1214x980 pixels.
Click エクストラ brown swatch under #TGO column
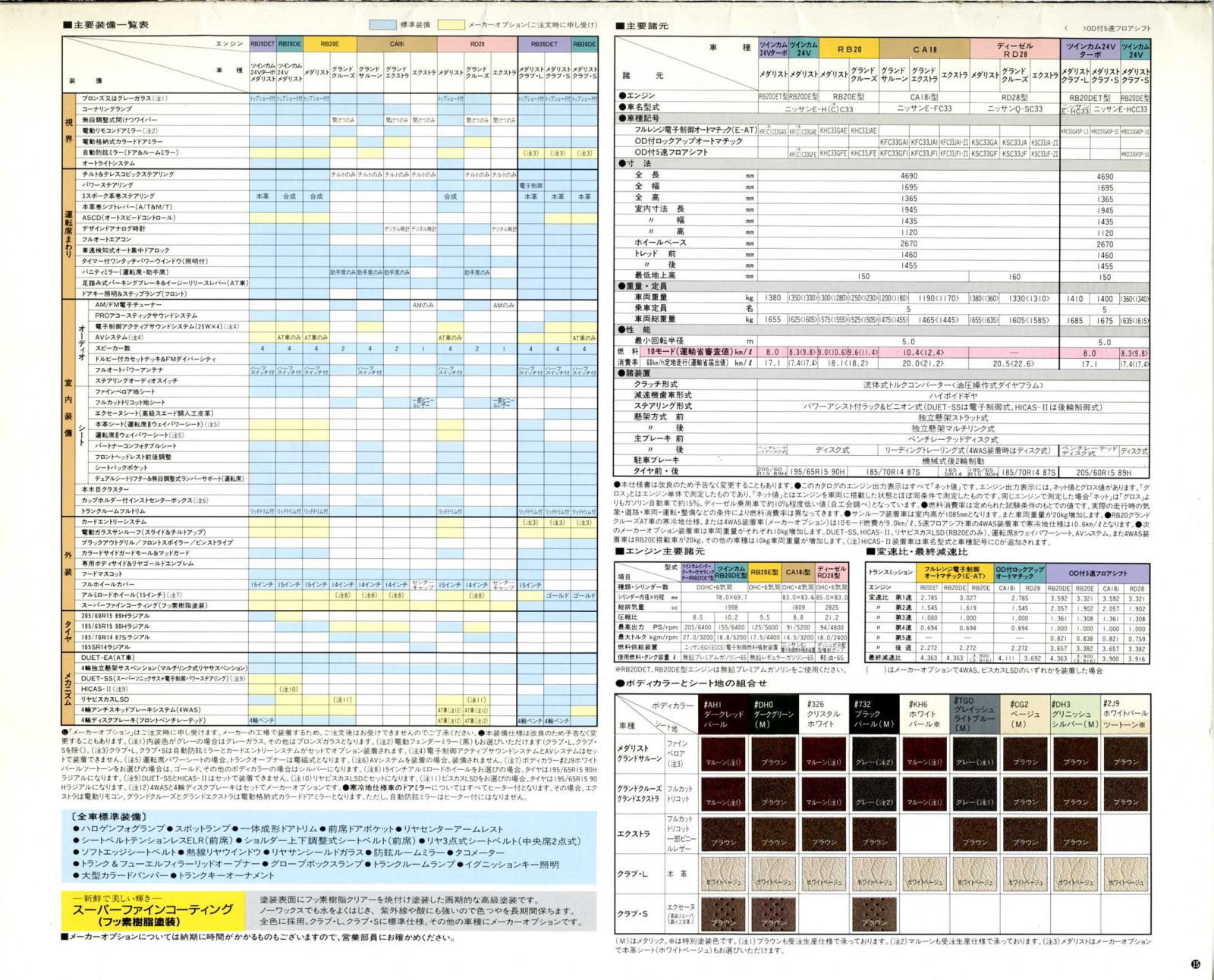coord(974,834)
